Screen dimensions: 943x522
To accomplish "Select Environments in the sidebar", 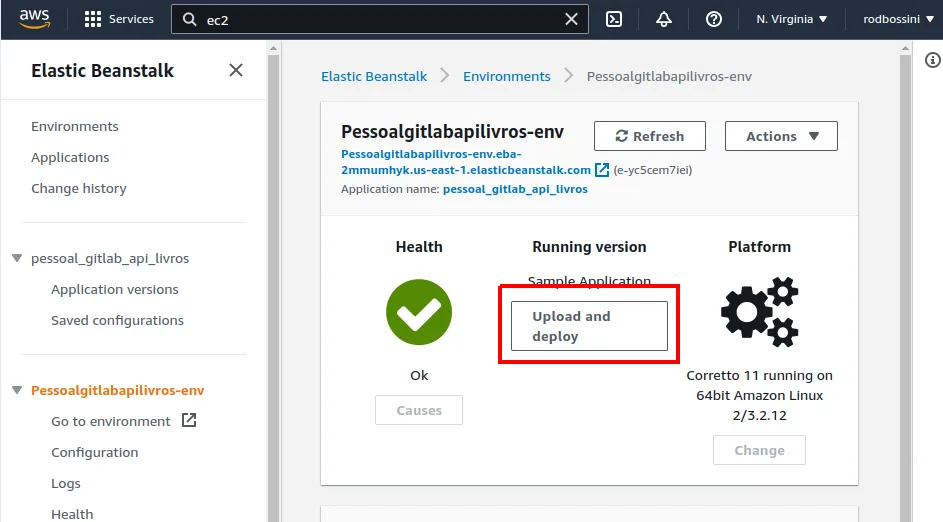I will coord(75,126).
